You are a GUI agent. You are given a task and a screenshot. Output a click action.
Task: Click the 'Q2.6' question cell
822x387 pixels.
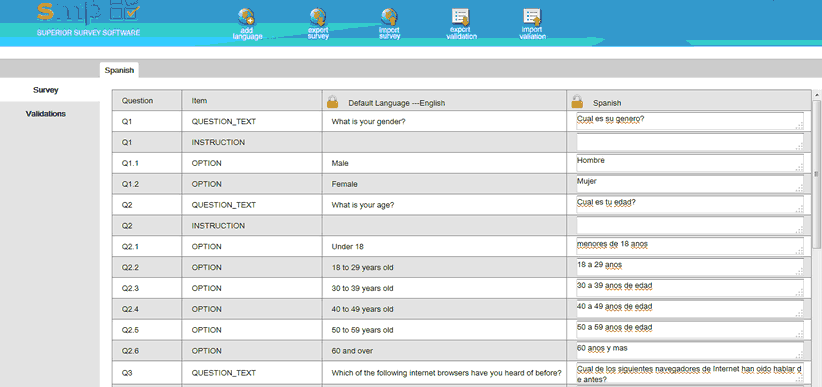click(147, 351)
